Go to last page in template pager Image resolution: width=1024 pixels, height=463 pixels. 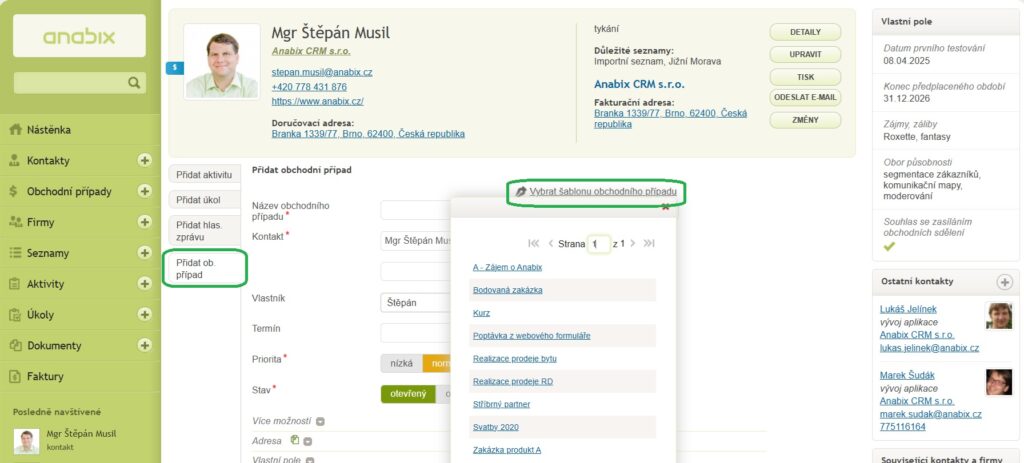648,244
